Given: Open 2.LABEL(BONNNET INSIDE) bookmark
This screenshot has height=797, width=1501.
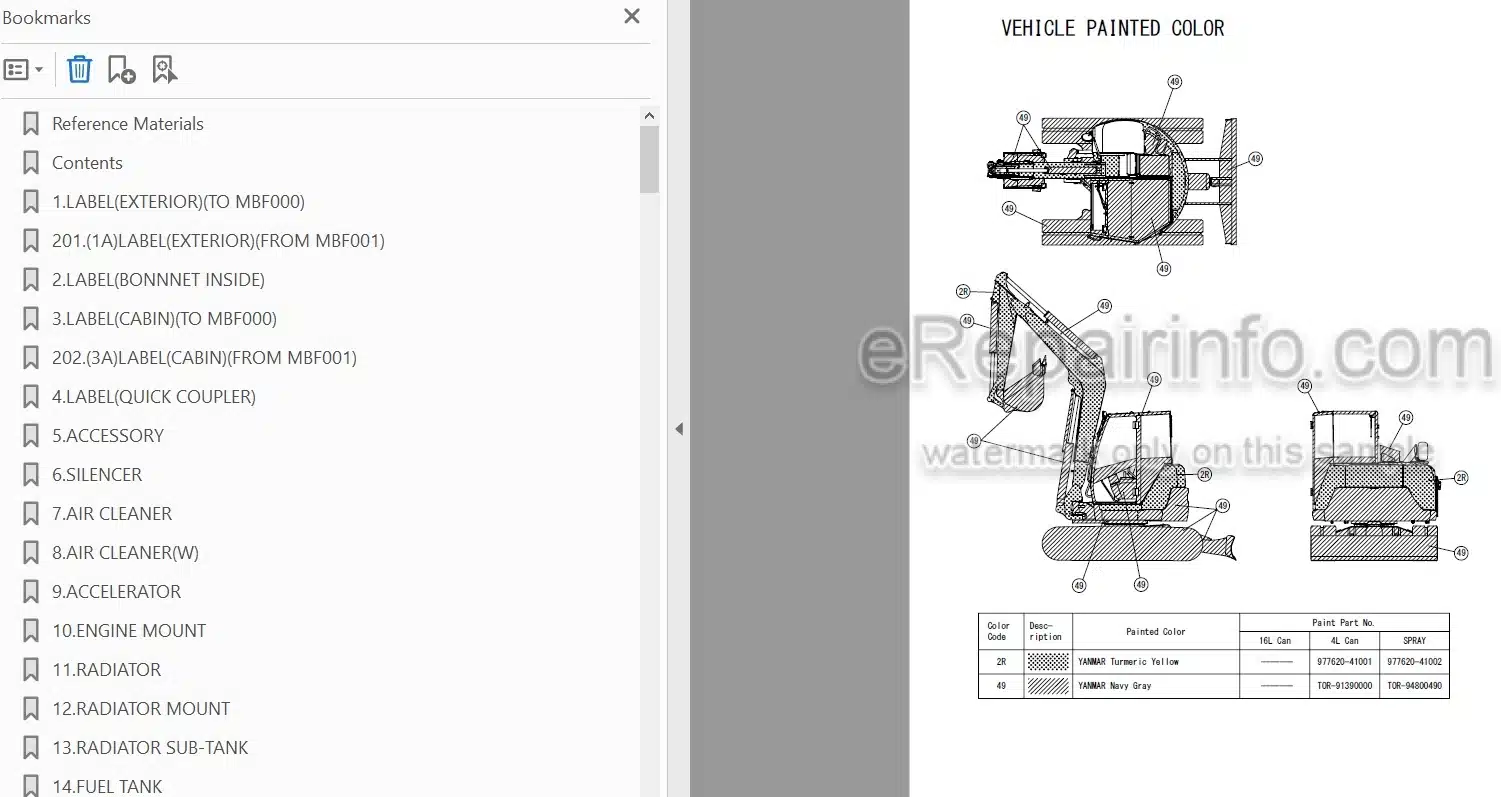Looking at the screenshot, I should (158, 280).
